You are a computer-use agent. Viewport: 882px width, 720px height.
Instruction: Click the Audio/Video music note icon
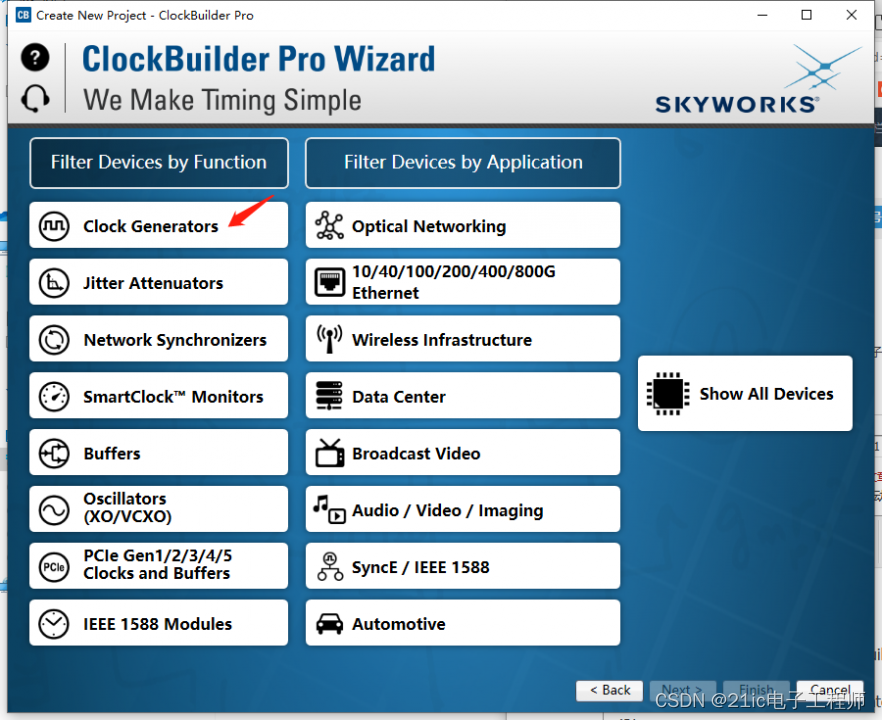click(330, 510)
